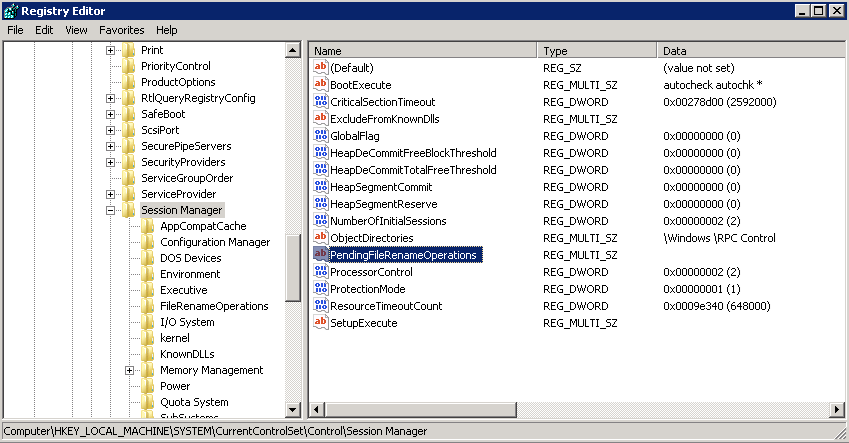Viewport: 849px width, 443px height.
Task: Click the '0x0009e340 (648000)' data cell
Action: [x=716, y=306]
